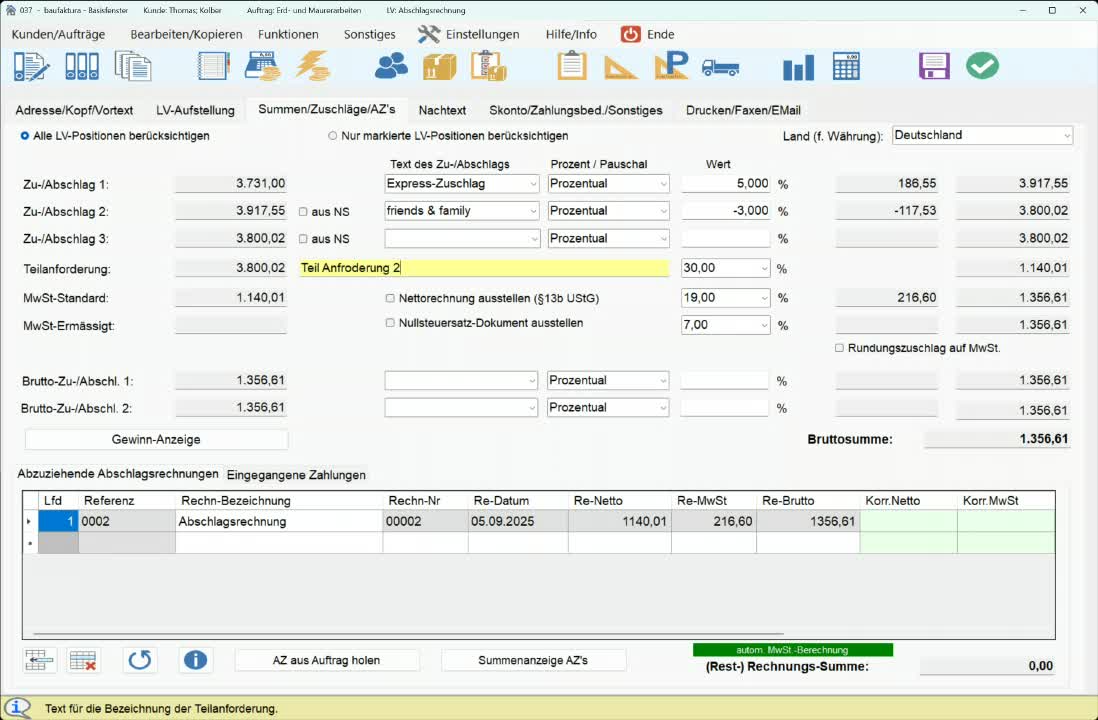Open the 'Einstellungen' menu
1098x720 pixels.
point(469,34)
